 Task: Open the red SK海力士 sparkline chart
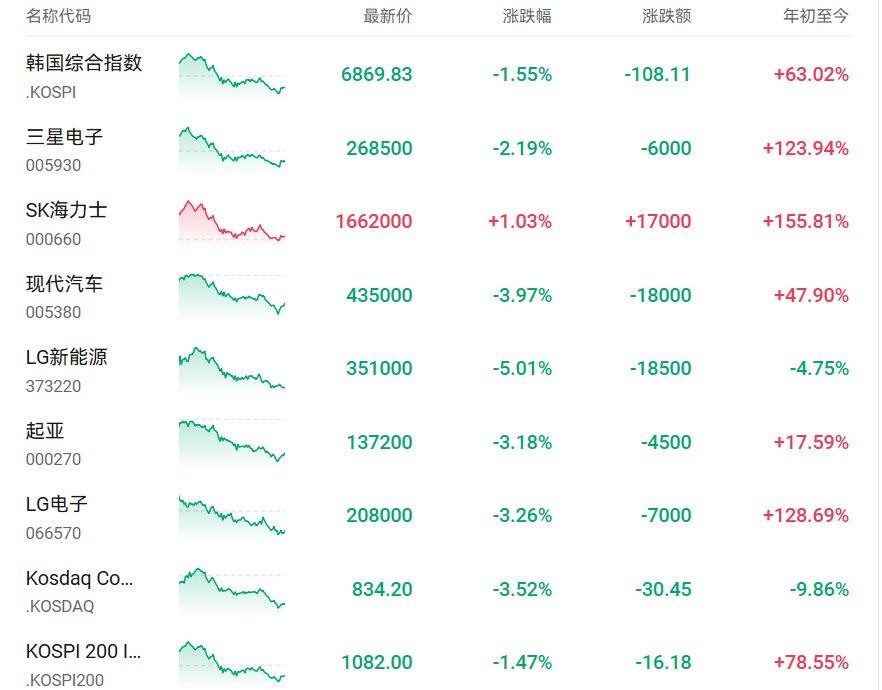pos(232,222)
